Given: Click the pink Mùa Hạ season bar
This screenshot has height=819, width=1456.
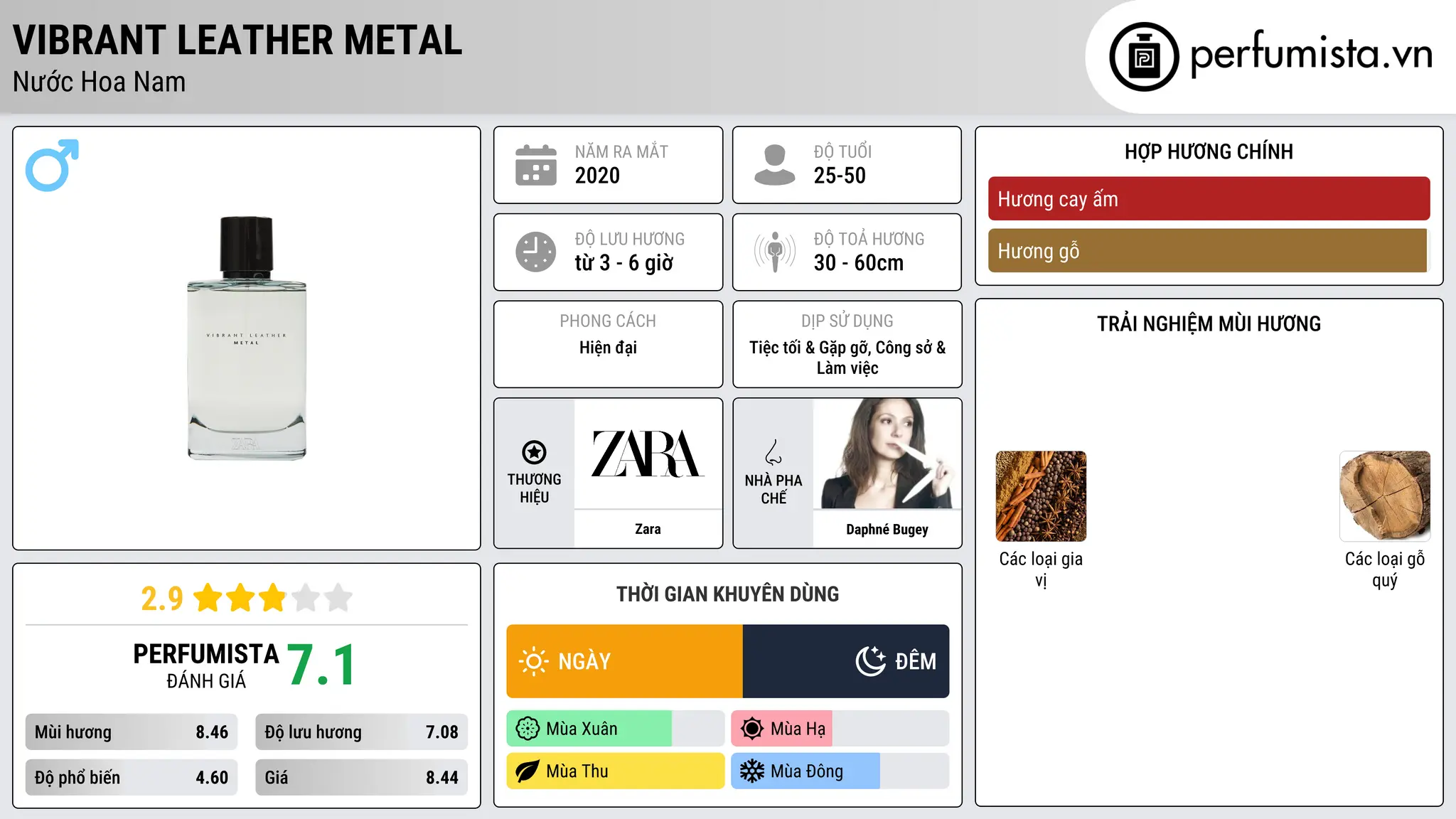Looking at the screenshot, I should [x=782, y=729].
